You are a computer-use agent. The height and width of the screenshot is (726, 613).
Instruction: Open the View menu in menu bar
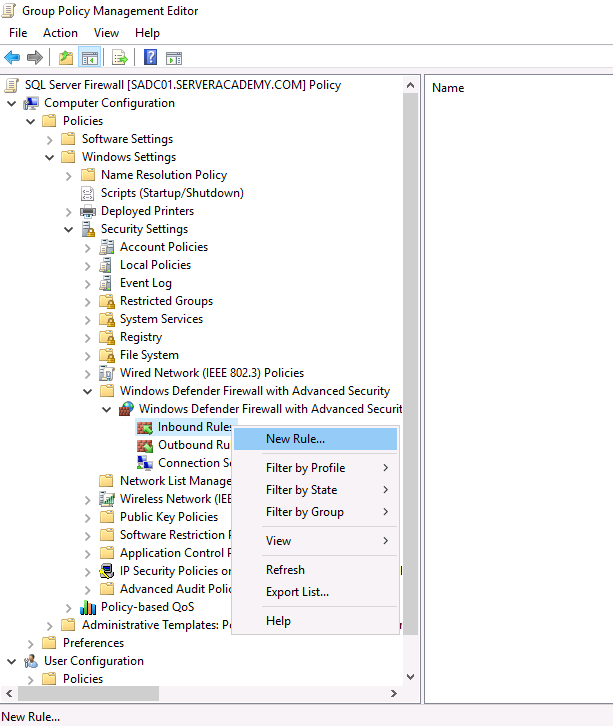(106, 33)
